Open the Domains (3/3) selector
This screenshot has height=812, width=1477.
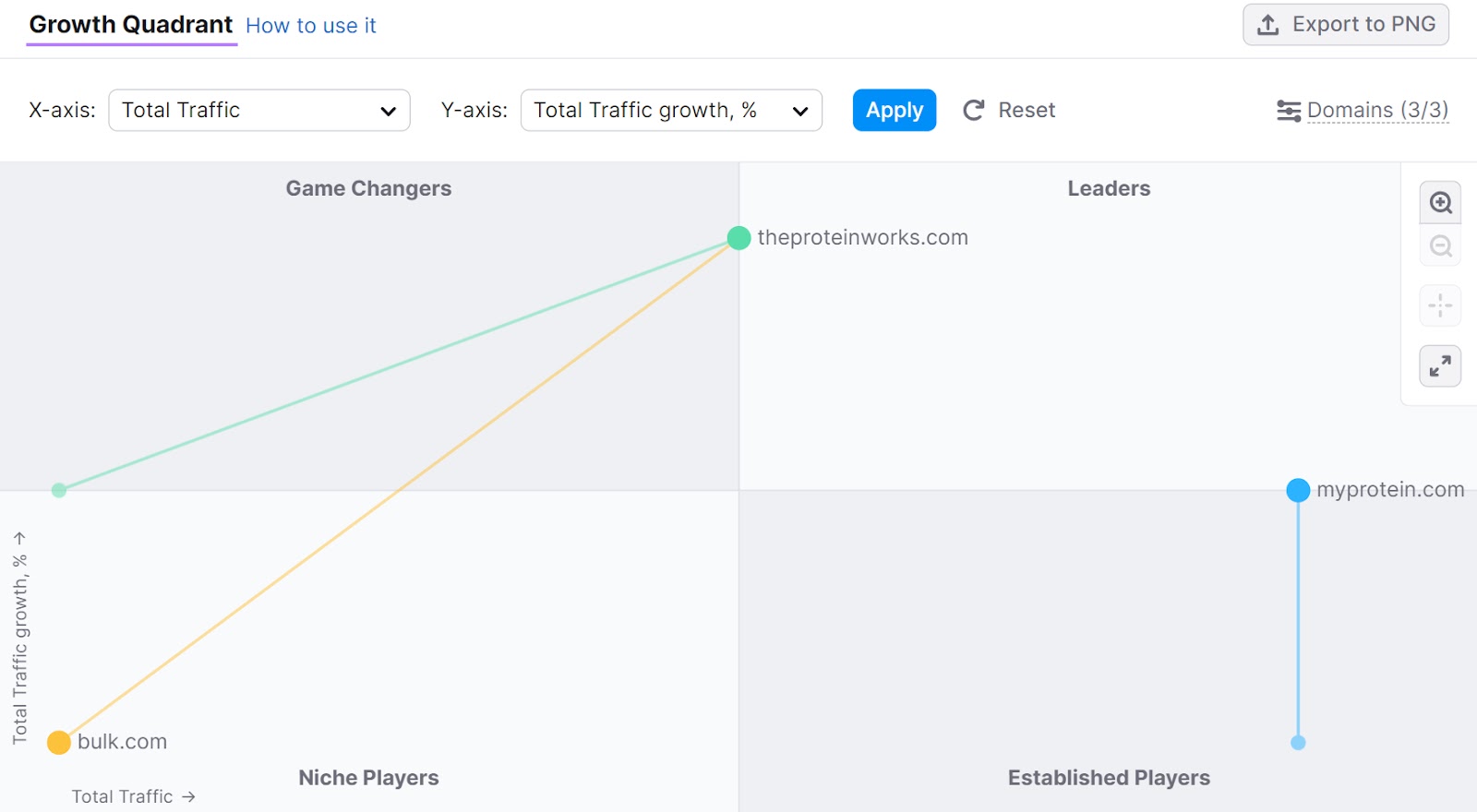tap(1377, 111)
